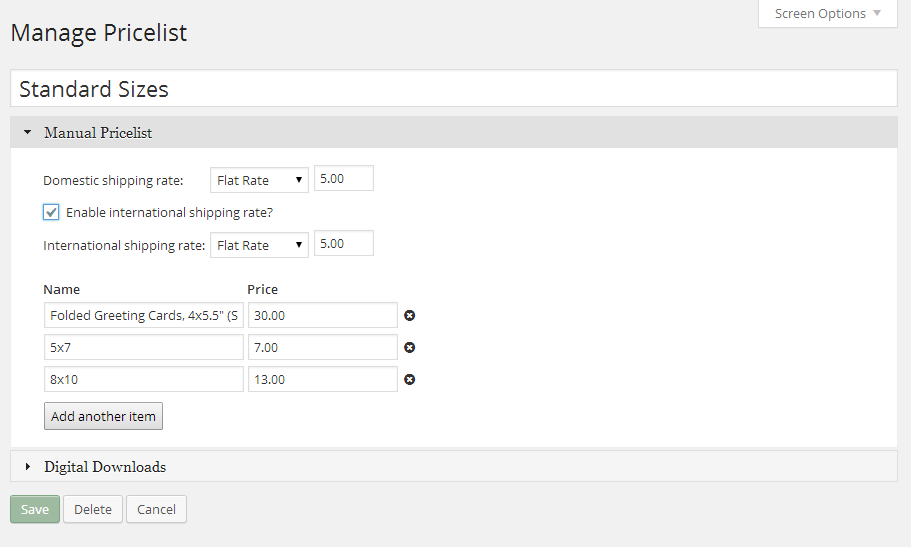911x547 pixels.
Task: Add another item to pricelist
Action: 103,416
